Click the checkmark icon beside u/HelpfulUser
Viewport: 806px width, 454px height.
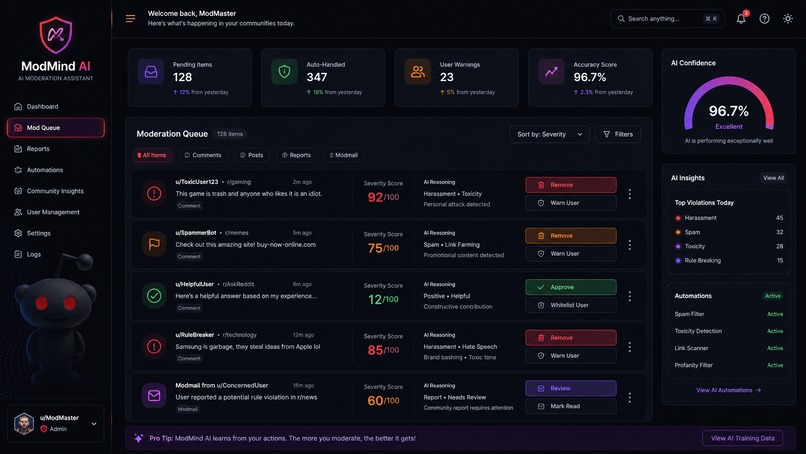[x=154, y=295]
